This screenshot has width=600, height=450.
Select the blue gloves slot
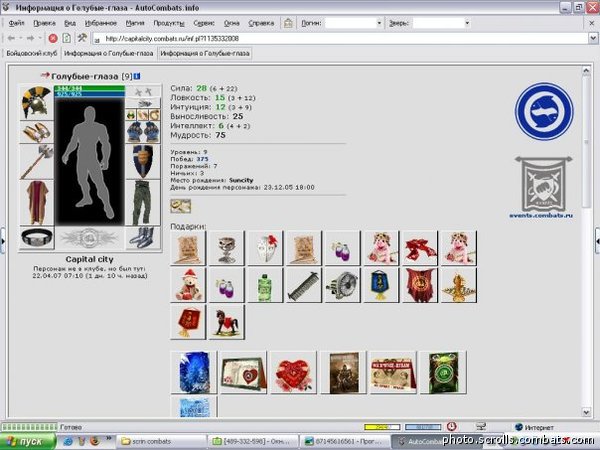tap(143, 132)
